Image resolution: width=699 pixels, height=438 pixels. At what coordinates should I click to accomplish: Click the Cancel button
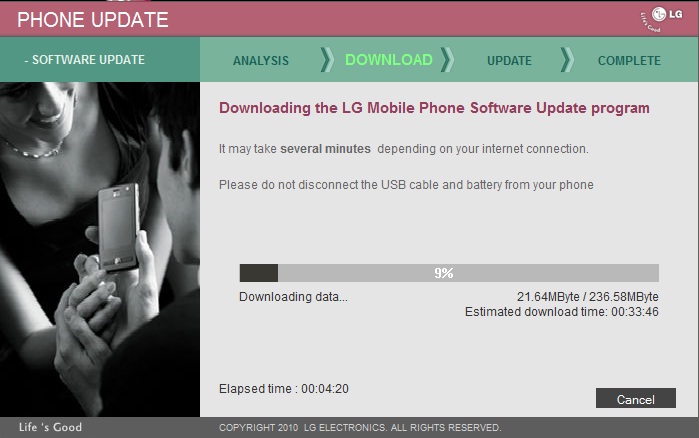[636, 398]
